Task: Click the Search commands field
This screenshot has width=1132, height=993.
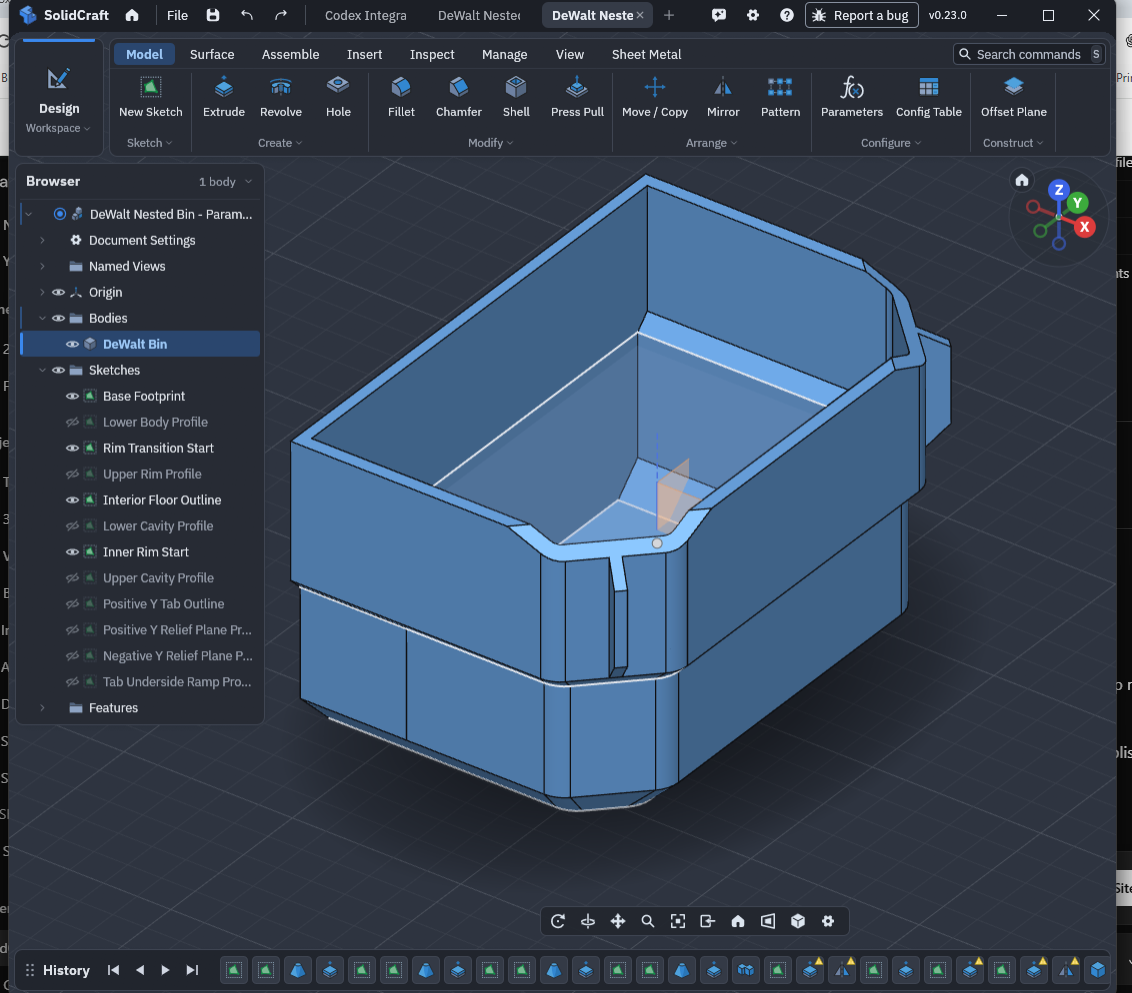Action: coord(1029,54)
